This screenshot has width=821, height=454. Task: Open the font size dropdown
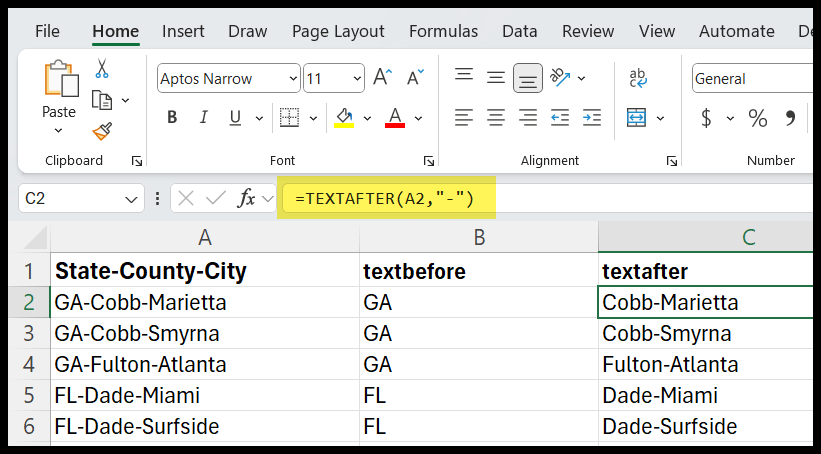point(358,79)
